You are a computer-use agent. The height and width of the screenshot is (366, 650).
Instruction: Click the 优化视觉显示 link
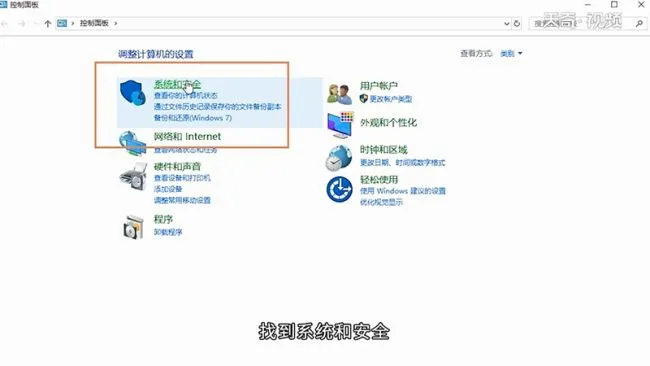point(381,202)
